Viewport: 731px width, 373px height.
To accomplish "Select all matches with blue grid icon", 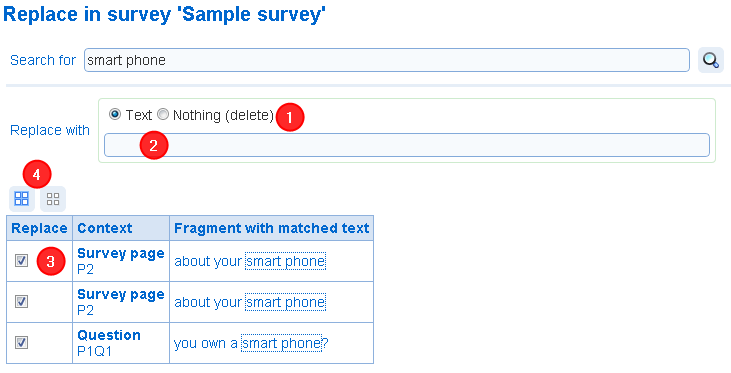I will (x=22, y=199).
